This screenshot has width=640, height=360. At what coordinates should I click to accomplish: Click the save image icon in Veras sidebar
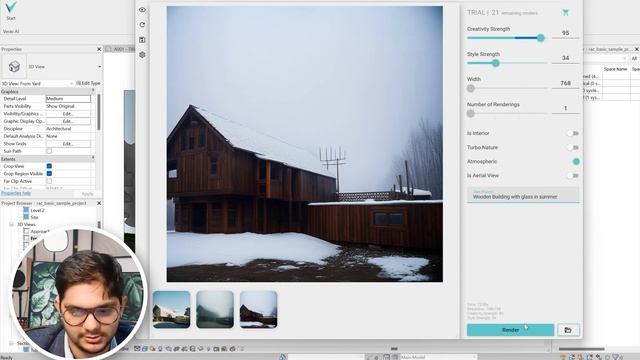tap(142, 40)
